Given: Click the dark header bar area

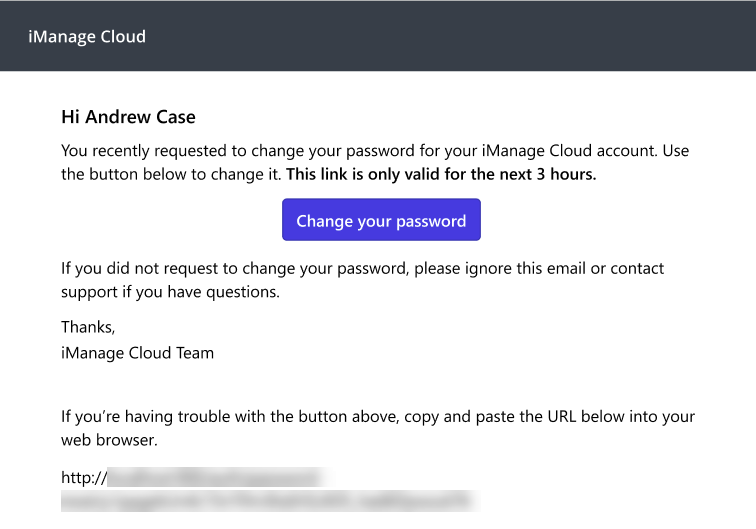Looking at the screenshot, I should (x=450, y=36).
